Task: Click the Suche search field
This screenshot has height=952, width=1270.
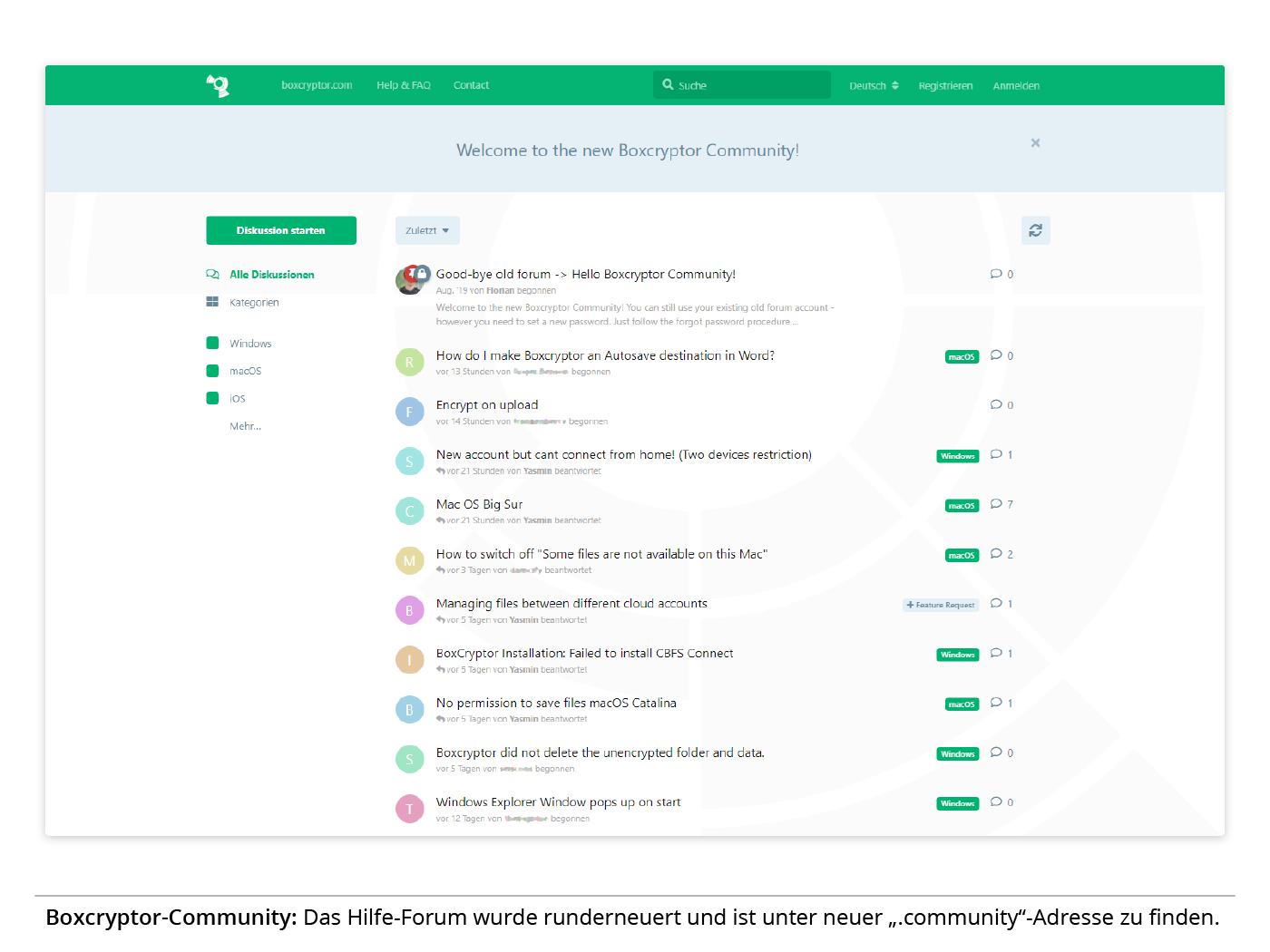Action: click(x=742, y=84)
